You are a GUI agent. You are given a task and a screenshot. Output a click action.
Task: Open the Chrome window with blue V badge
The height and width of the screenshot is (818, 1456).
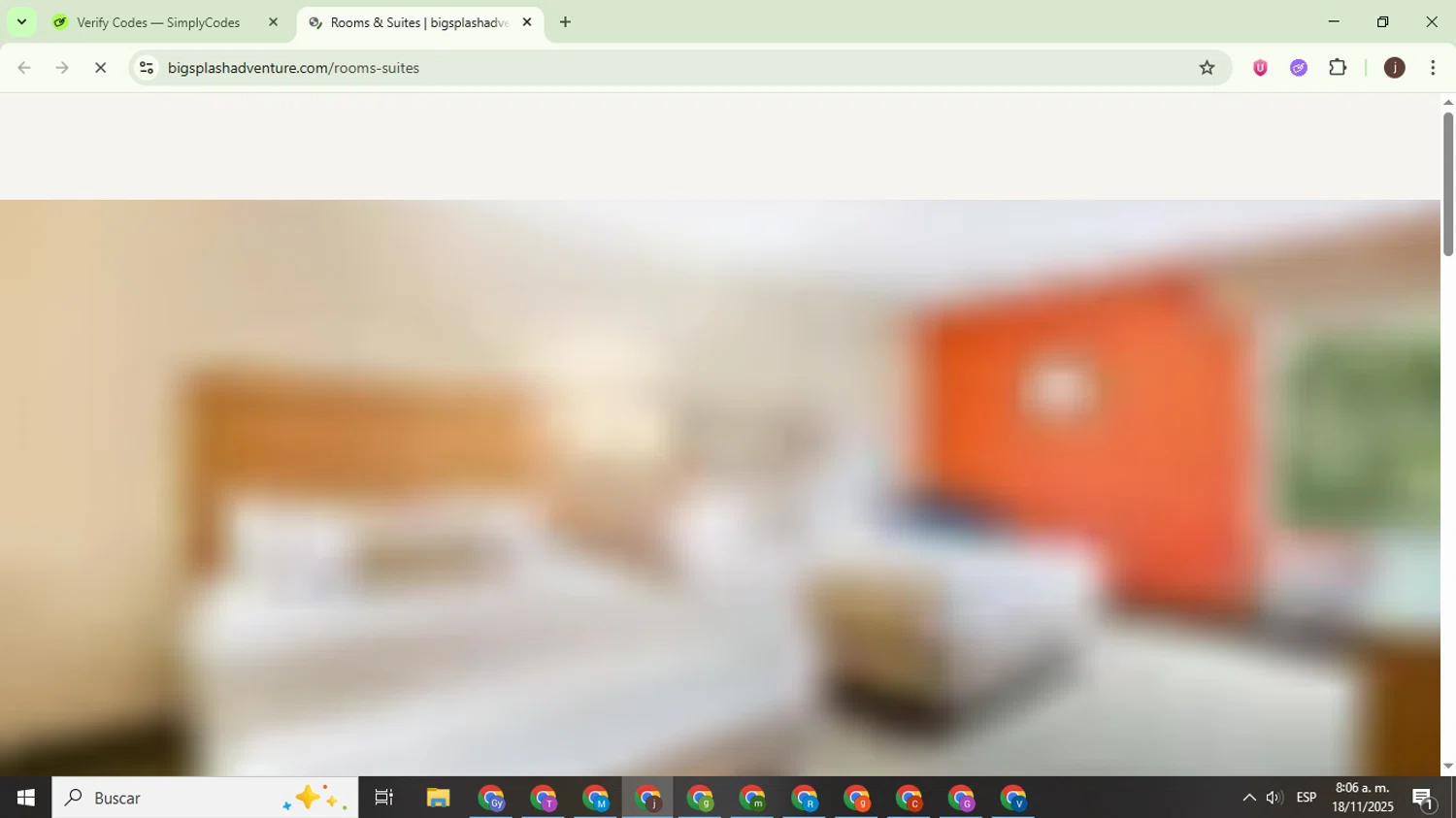point(1014,798)
